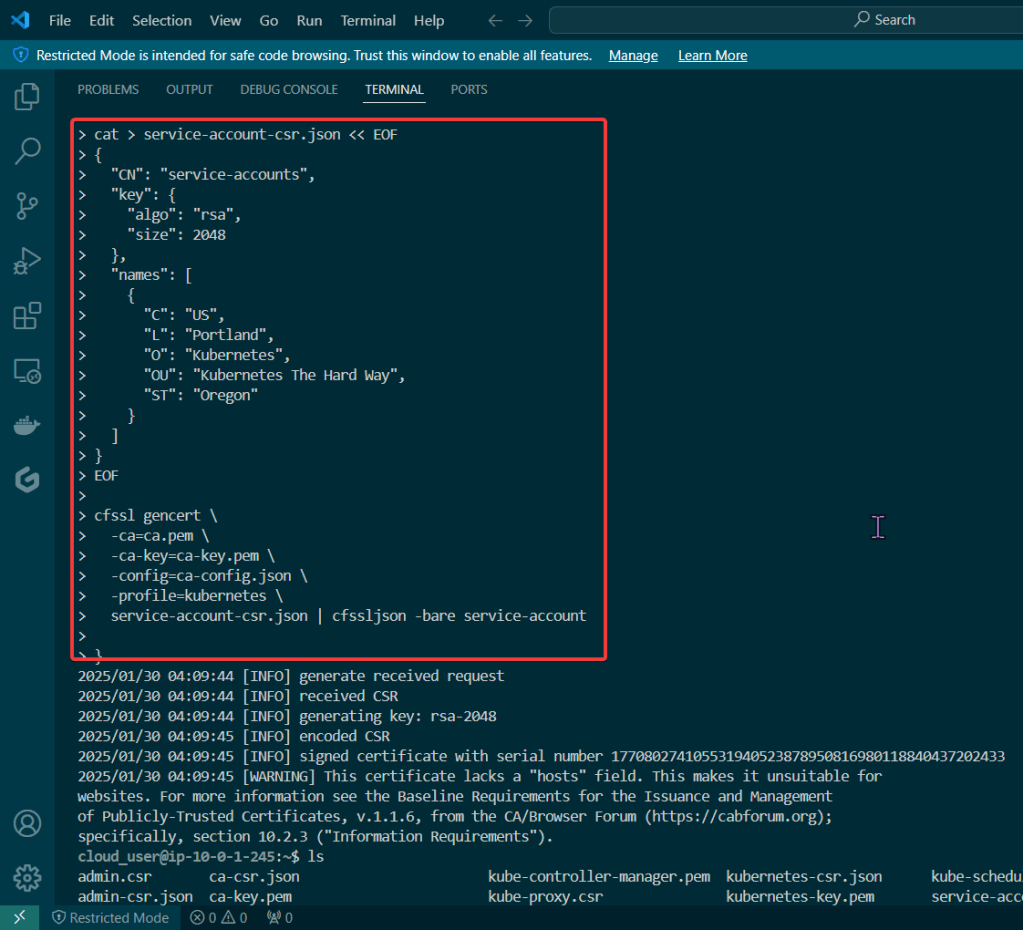1023x930 pixels.
Task: Open the Run and Debug view
Action: click(27, 262)
